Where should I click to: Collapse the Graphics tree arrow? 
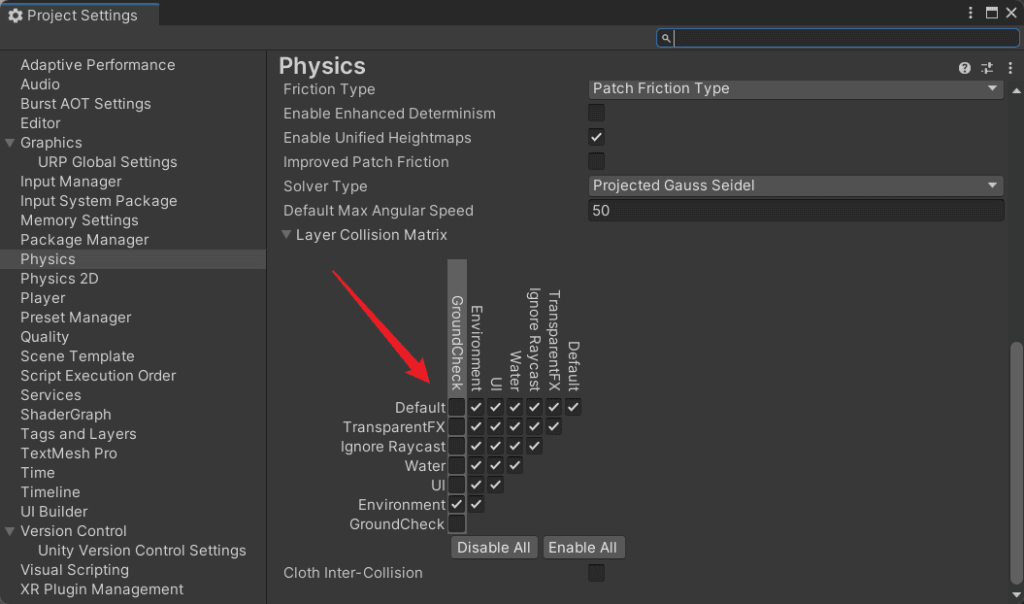[x=10, y=142]
